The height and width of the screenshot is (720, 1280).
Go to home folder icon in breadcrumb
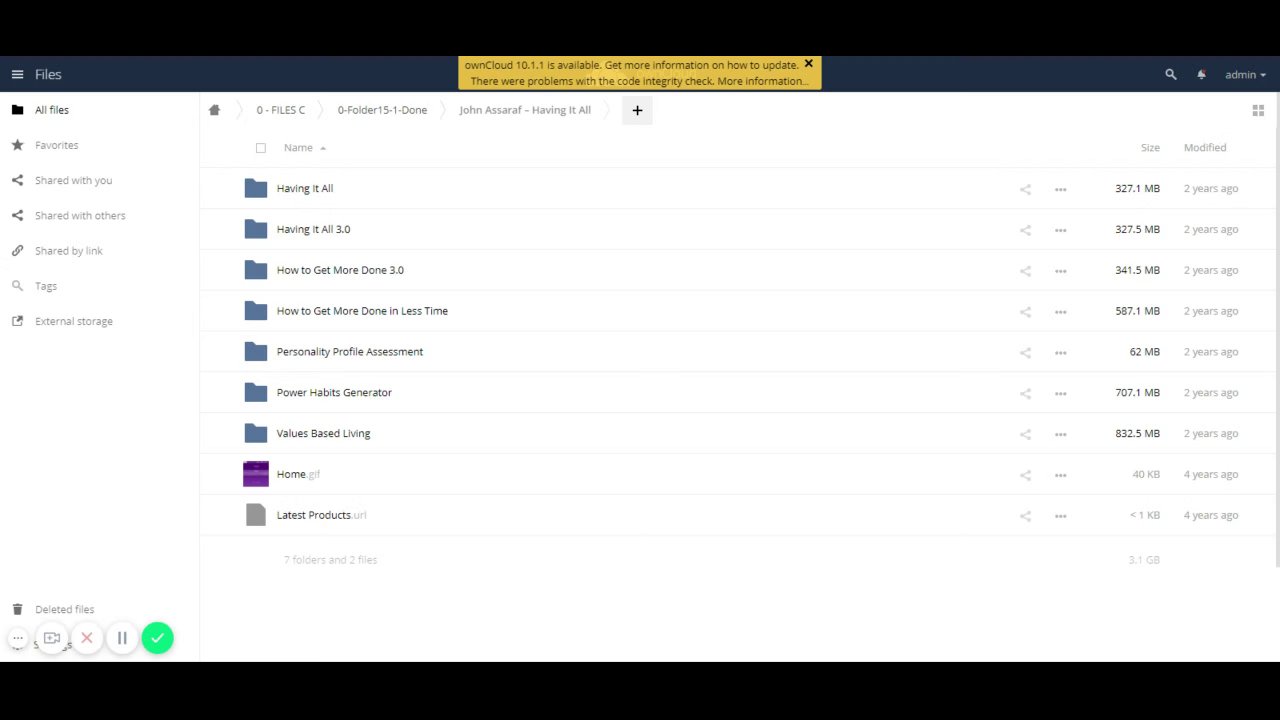[214, 110]
